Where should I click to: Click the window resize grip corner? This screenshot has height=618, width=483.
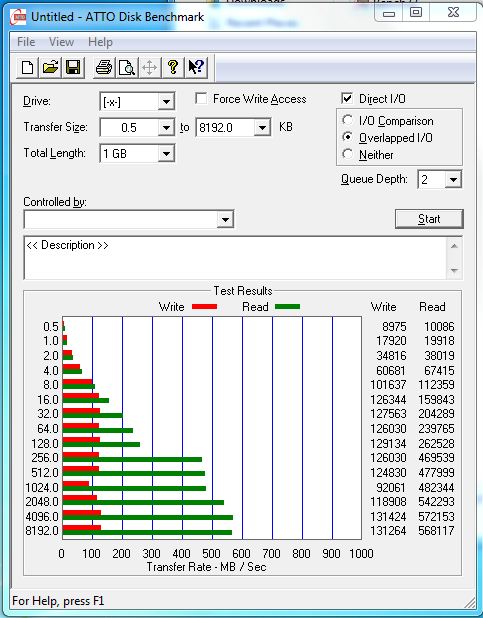(x=470, y=602)
